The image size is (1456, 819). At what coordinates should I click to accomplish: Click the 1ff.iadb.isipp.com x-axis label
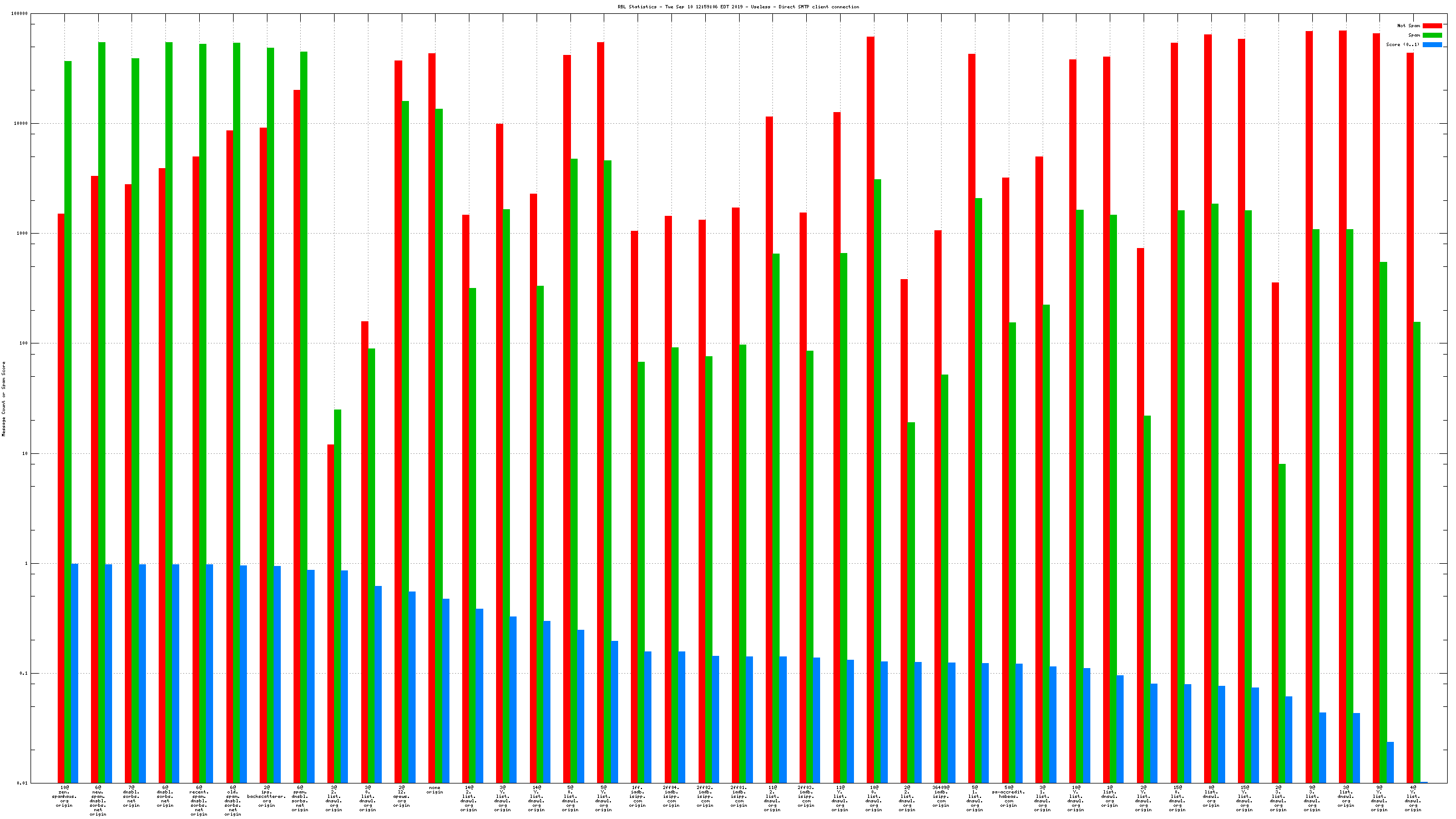[637, 796]
